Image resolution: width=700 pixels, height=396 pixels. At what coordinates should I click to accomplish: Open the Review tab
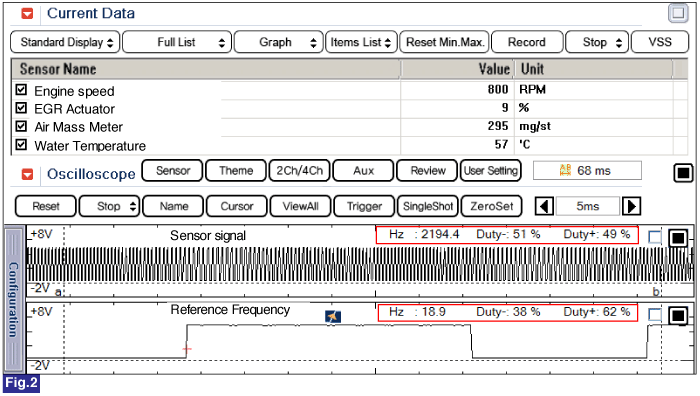[427, 171]
